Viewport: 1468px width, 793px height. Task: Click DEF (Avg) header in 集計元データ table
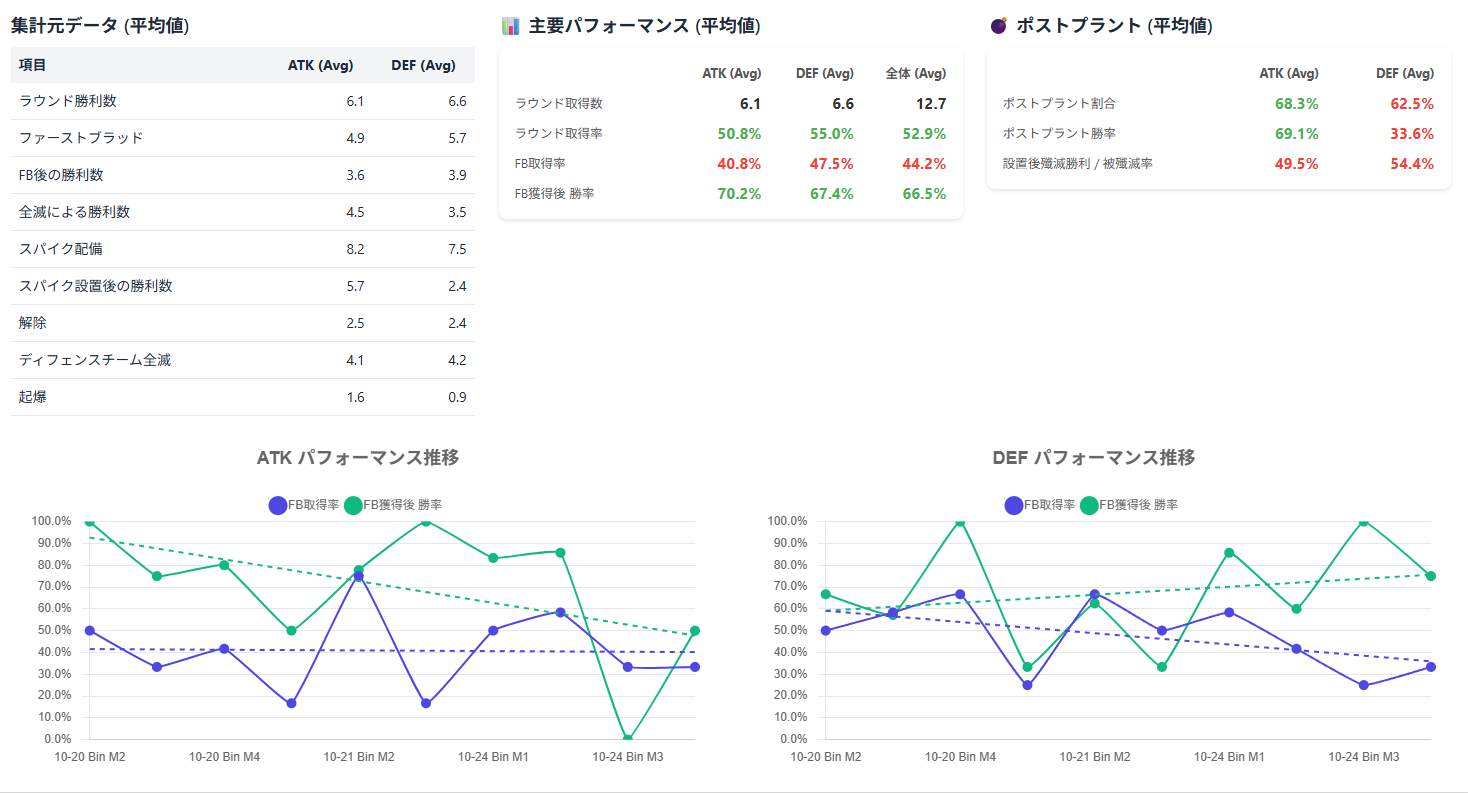point(423,66)
